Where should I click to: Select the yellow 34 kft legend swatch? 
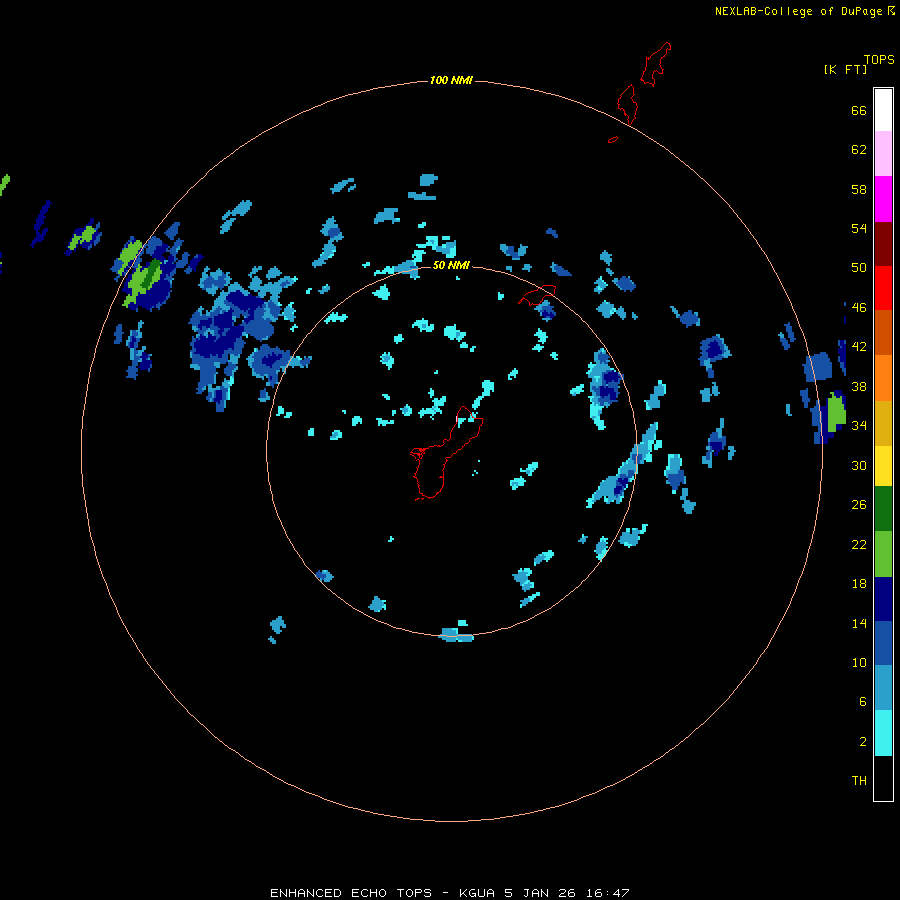tap(883, 466)
